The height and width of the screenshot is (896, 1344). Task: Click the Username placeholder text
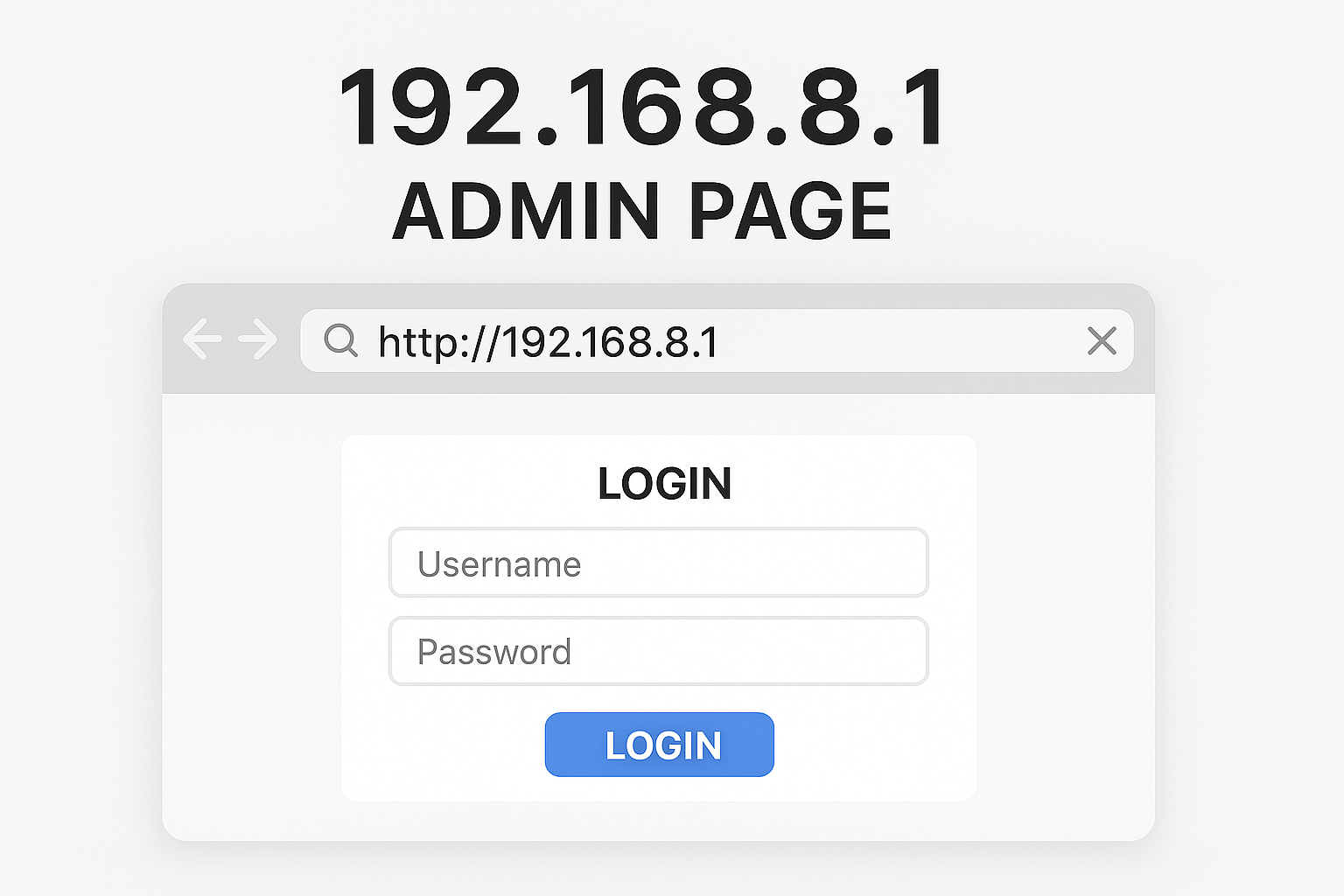[x=499, y=564]
